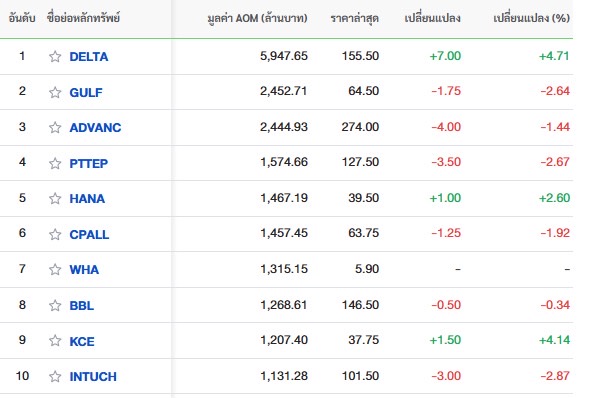Screen dimensions: 591x398
Task: Star the WHA stock
Action: (55, 269)
